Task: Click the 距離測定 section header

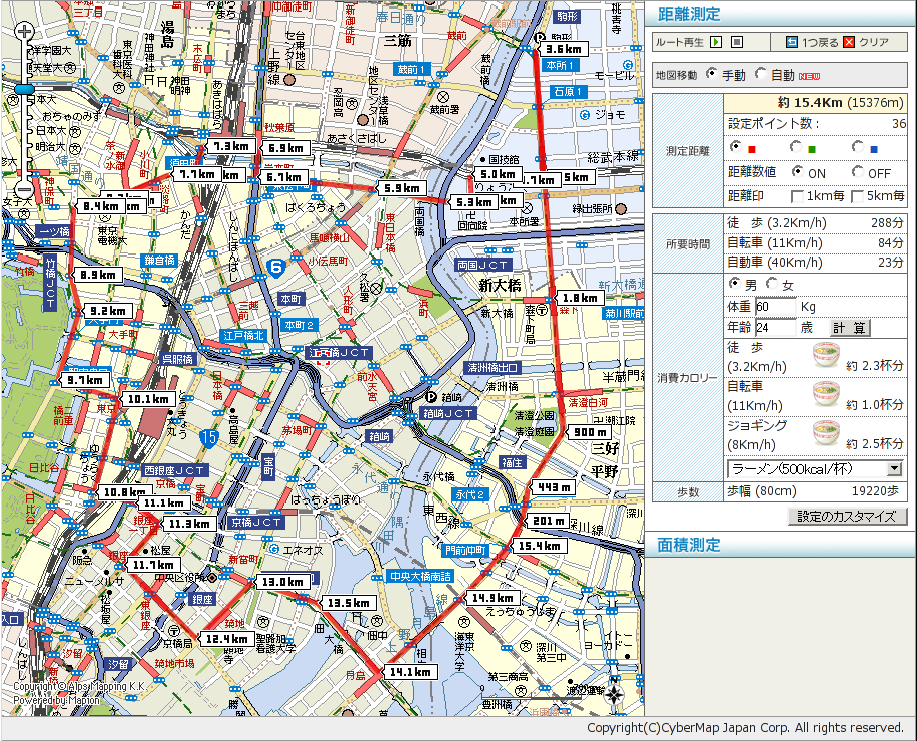Action: click(689, 14)
